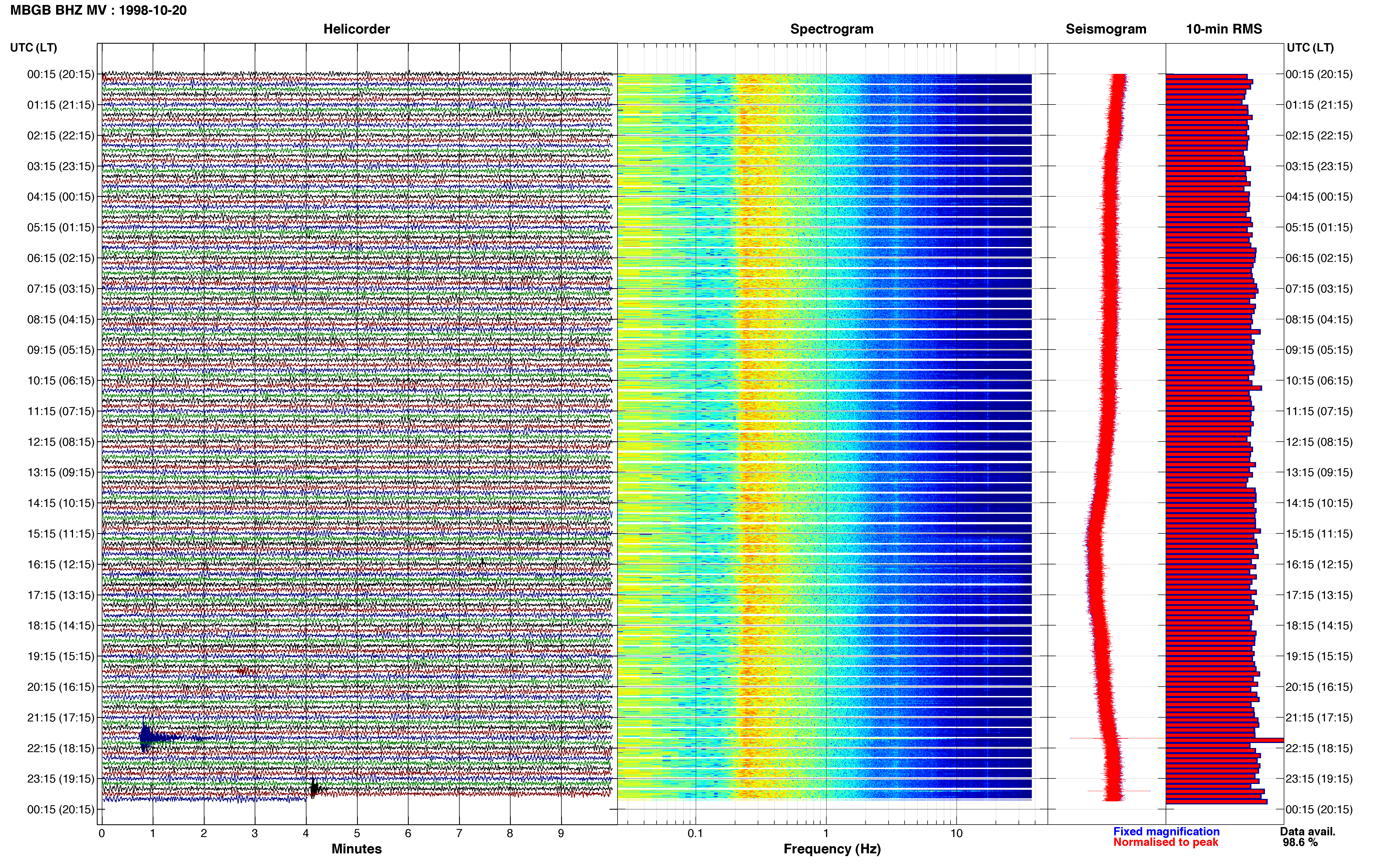Screen dimensions: 1388x868
Task: Click the large blue seismic event in Helicorder
Action: [x=146, y=738]
